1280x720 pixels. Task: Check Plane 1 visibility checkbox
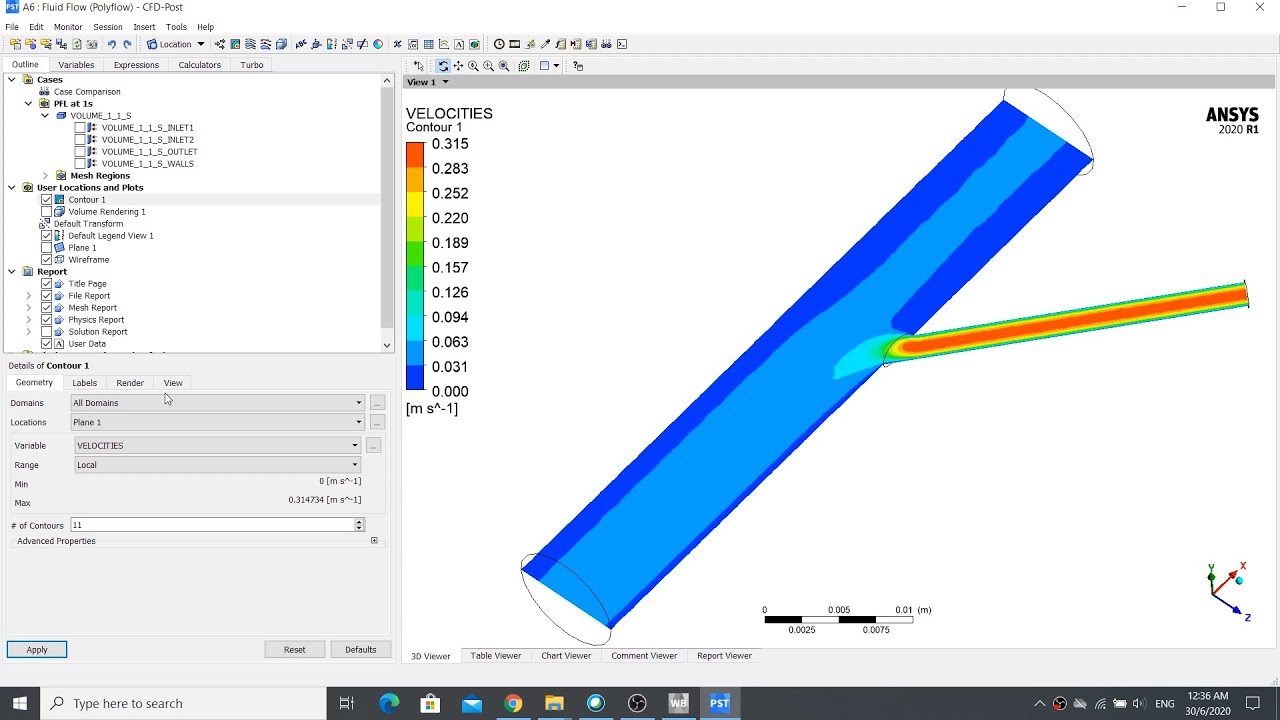46,248
